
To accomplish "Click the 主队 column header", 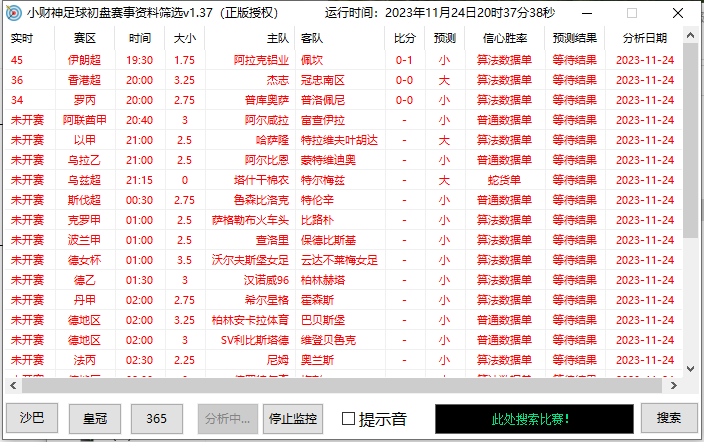I will click(277, 38).
